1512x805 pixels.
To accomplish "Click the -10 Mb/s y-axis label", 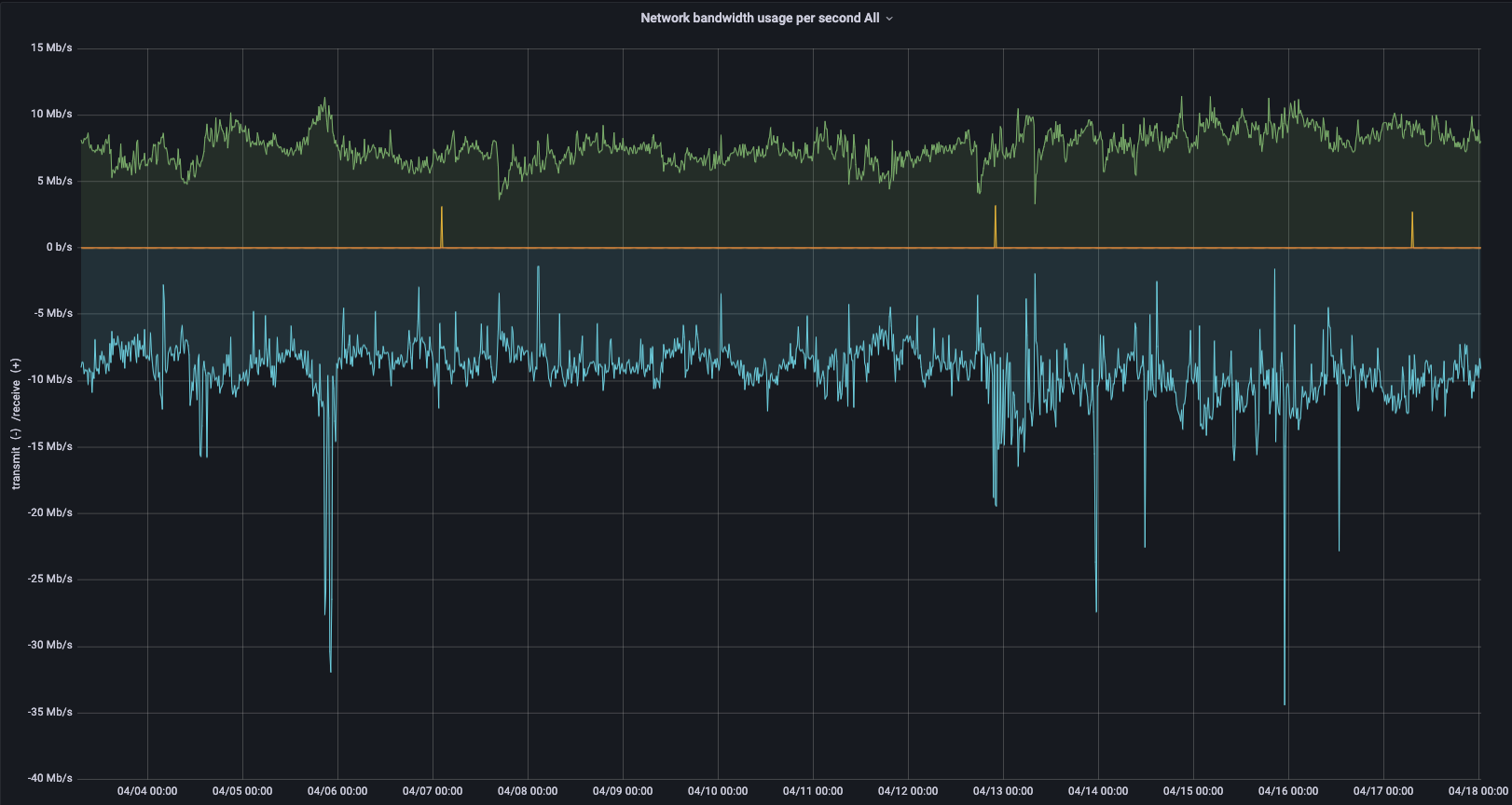I will point(50,379).
